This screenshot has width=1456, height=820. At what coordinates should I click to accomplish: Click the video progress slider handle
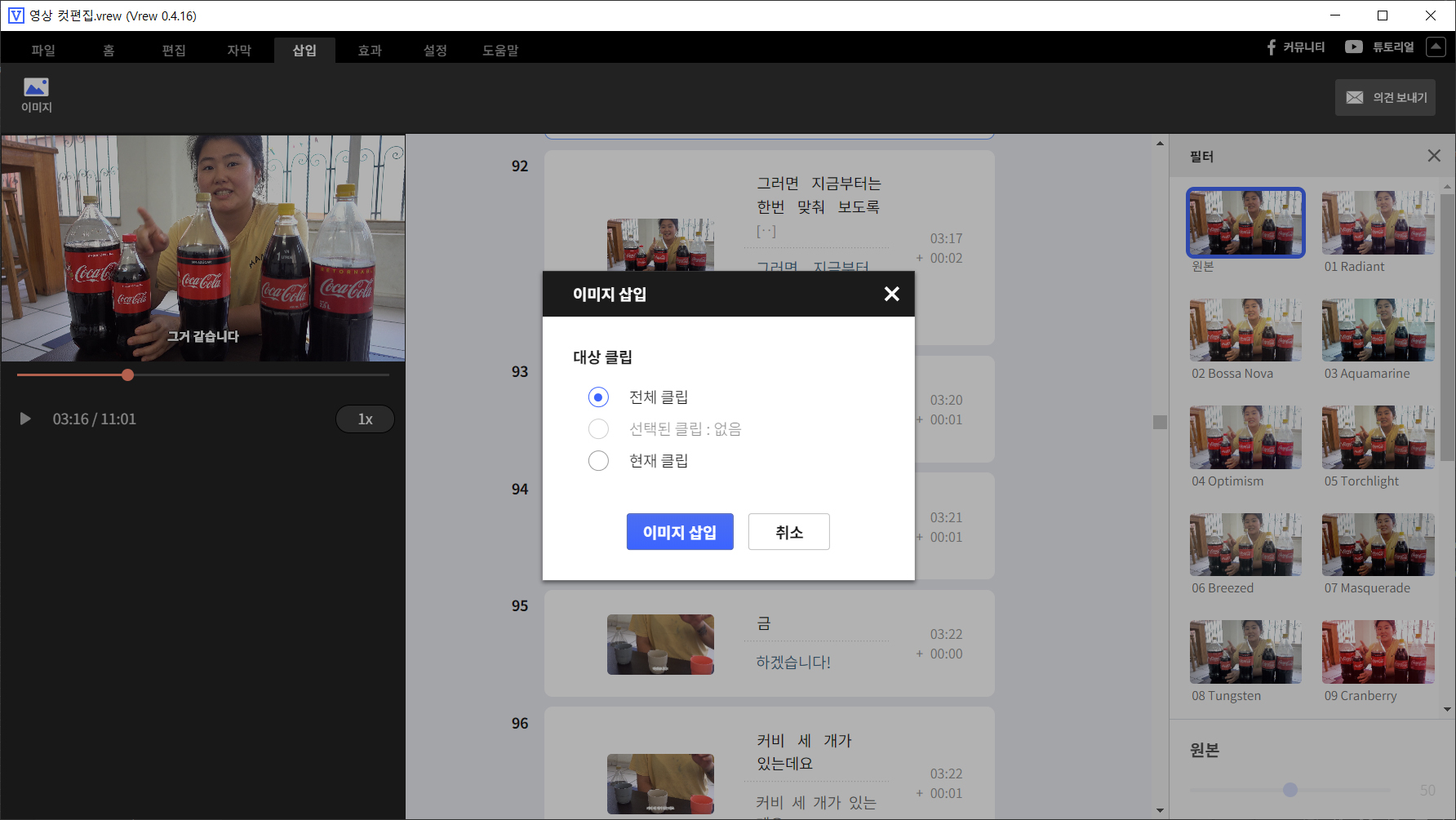tap(127, 375)
